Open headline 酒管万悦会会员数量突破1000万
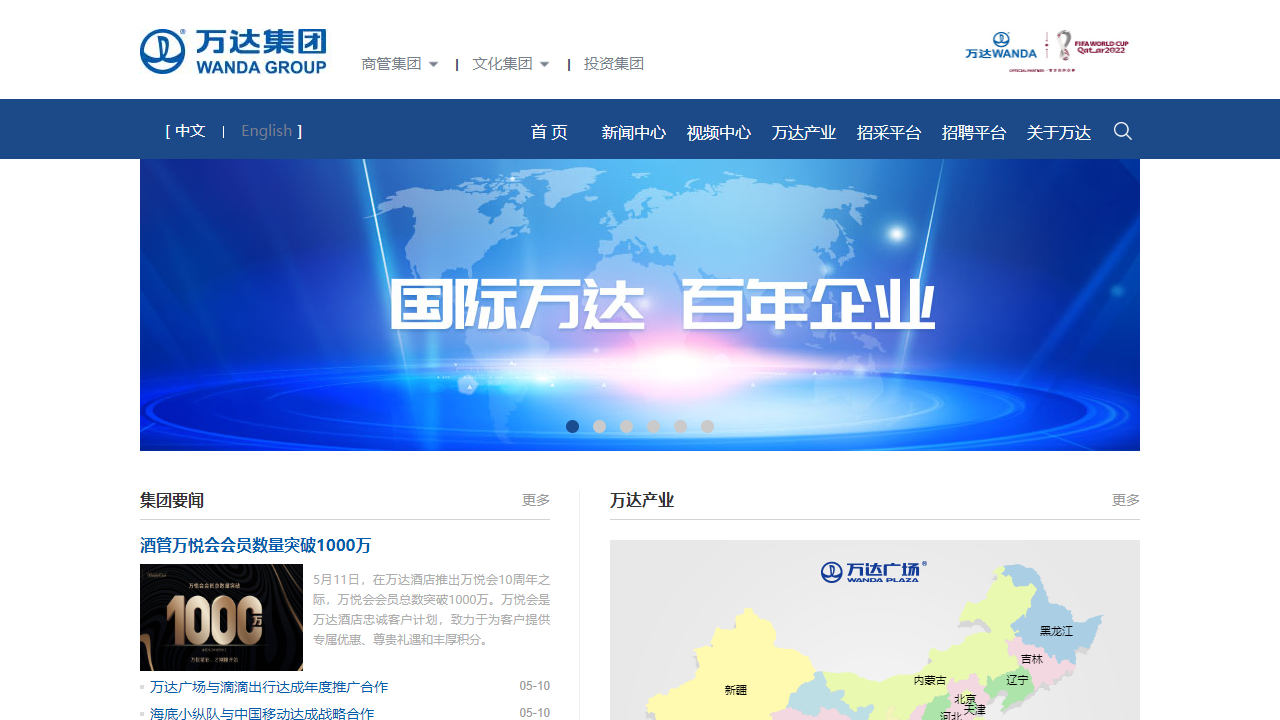Screen dimensions: 1280x720 click(x=256, y=545)
